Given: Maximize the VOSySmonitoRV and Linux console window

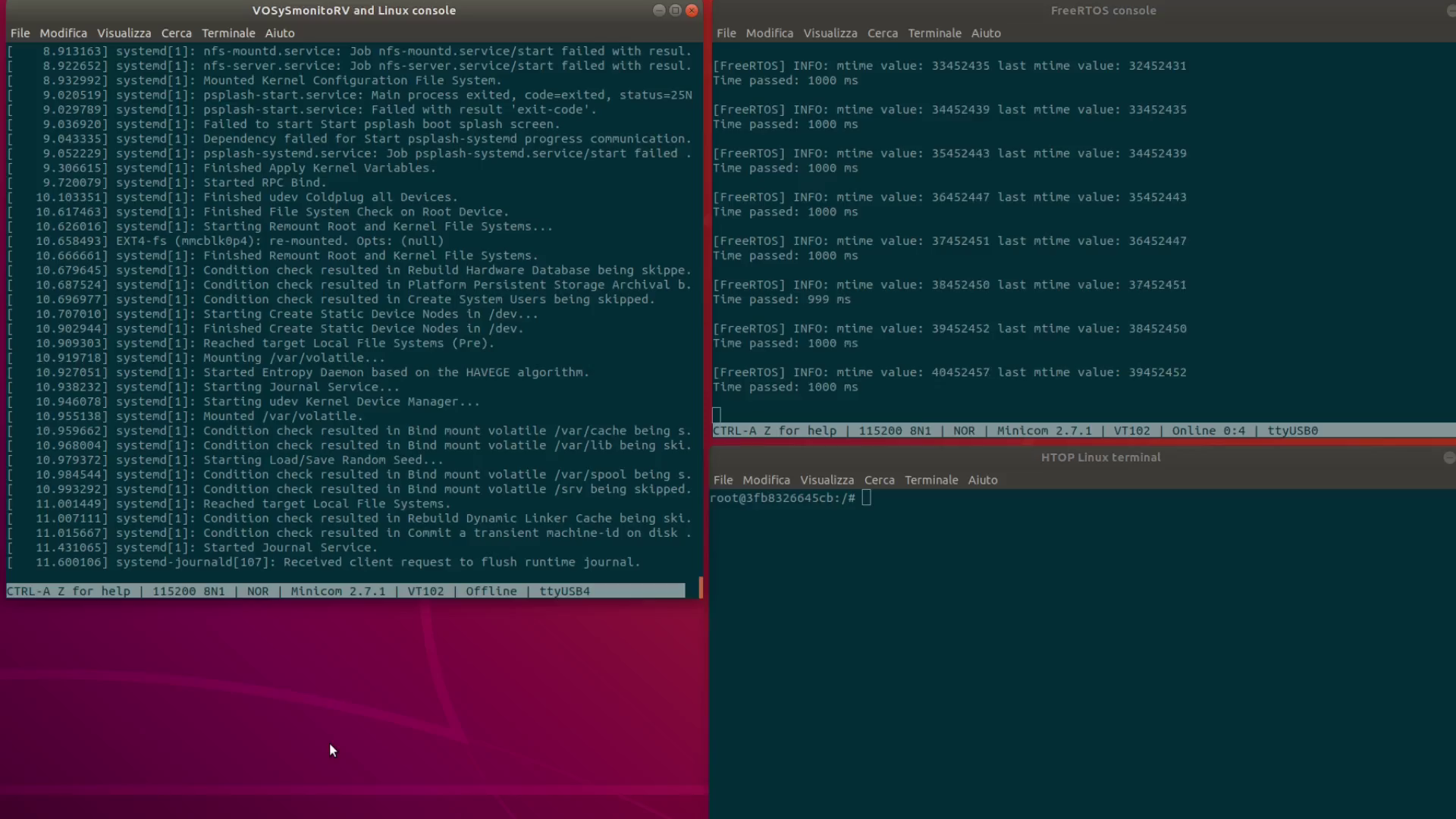Looking at the screenshot, I should pos(675,11).
